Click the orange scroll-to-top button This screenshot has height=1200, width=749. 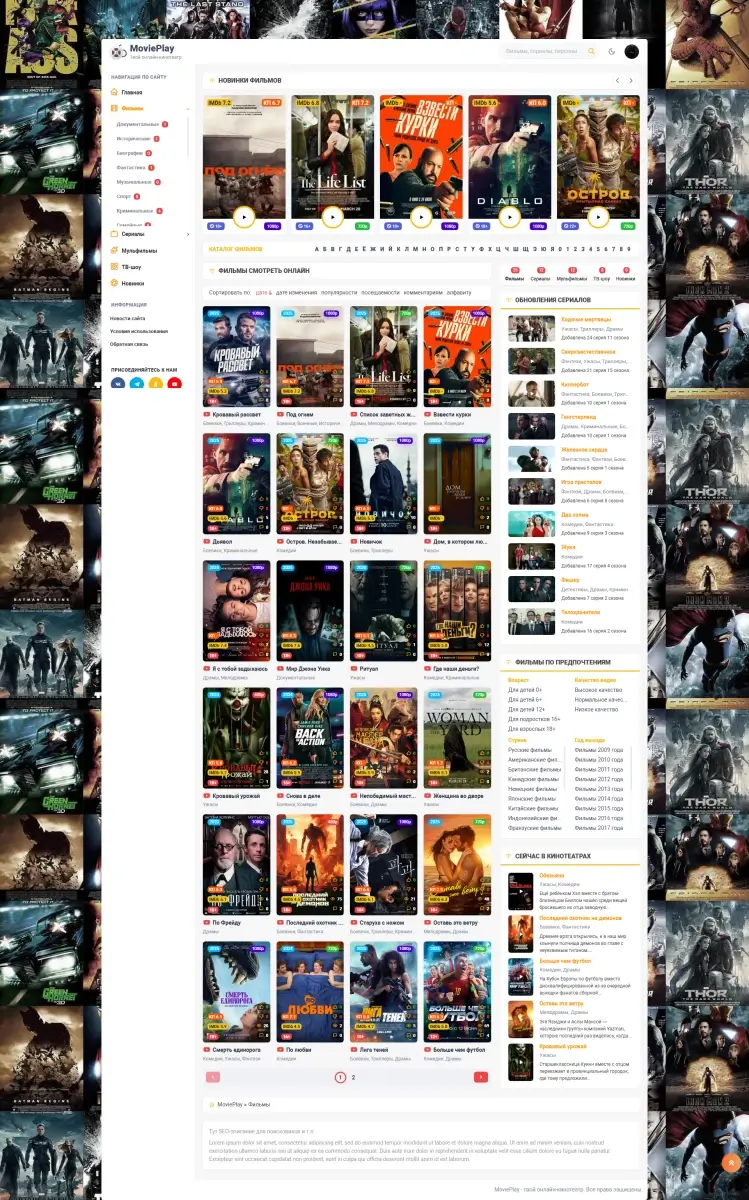(731, 1163)
